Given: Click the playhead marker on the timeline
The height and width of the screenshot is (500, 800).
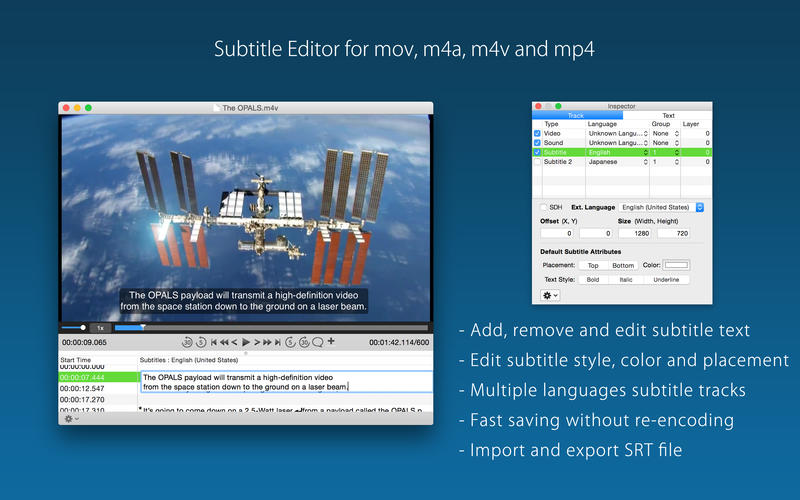Looking at the screenshot, I should (x=143, y=327).
